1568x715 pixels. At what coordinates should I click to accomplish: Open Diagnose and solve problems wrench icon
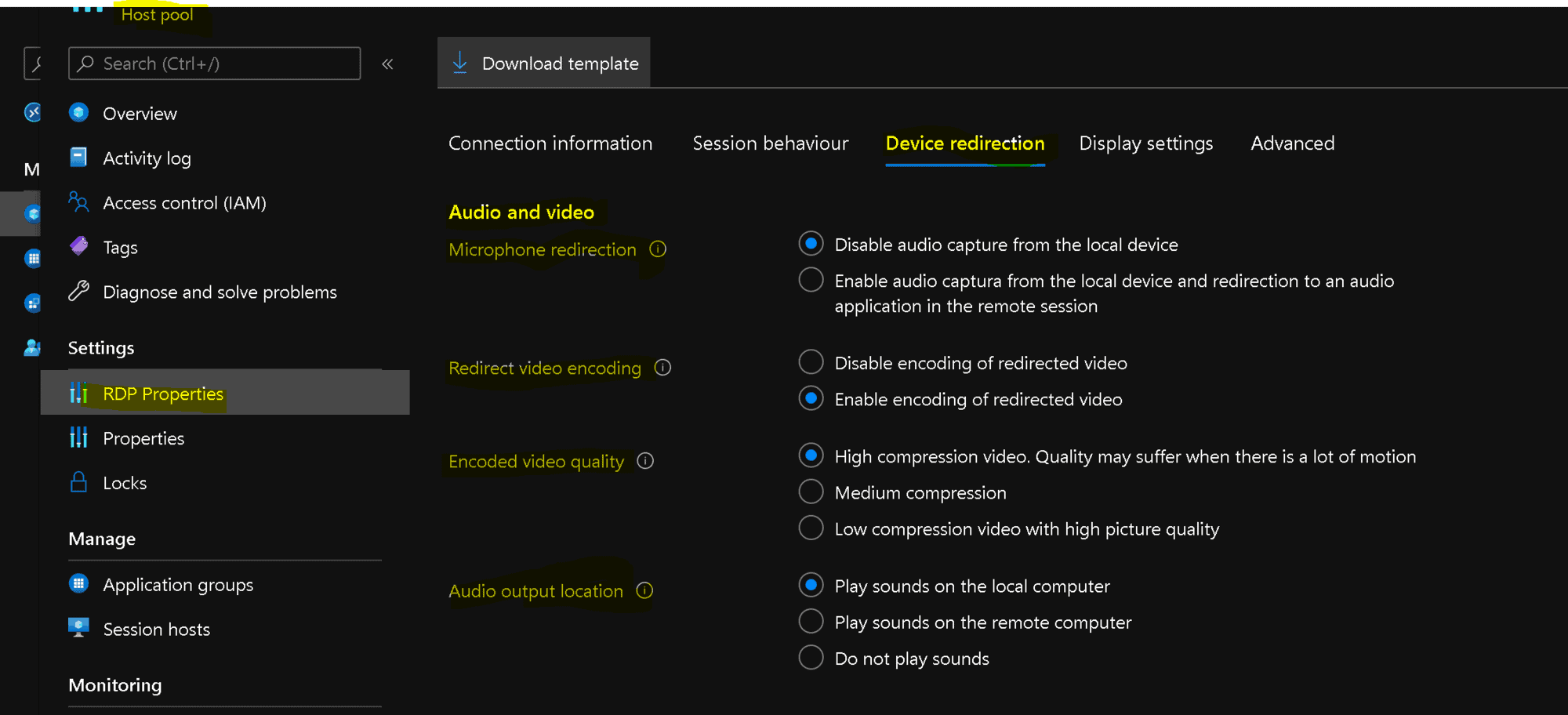coord(79,292)
